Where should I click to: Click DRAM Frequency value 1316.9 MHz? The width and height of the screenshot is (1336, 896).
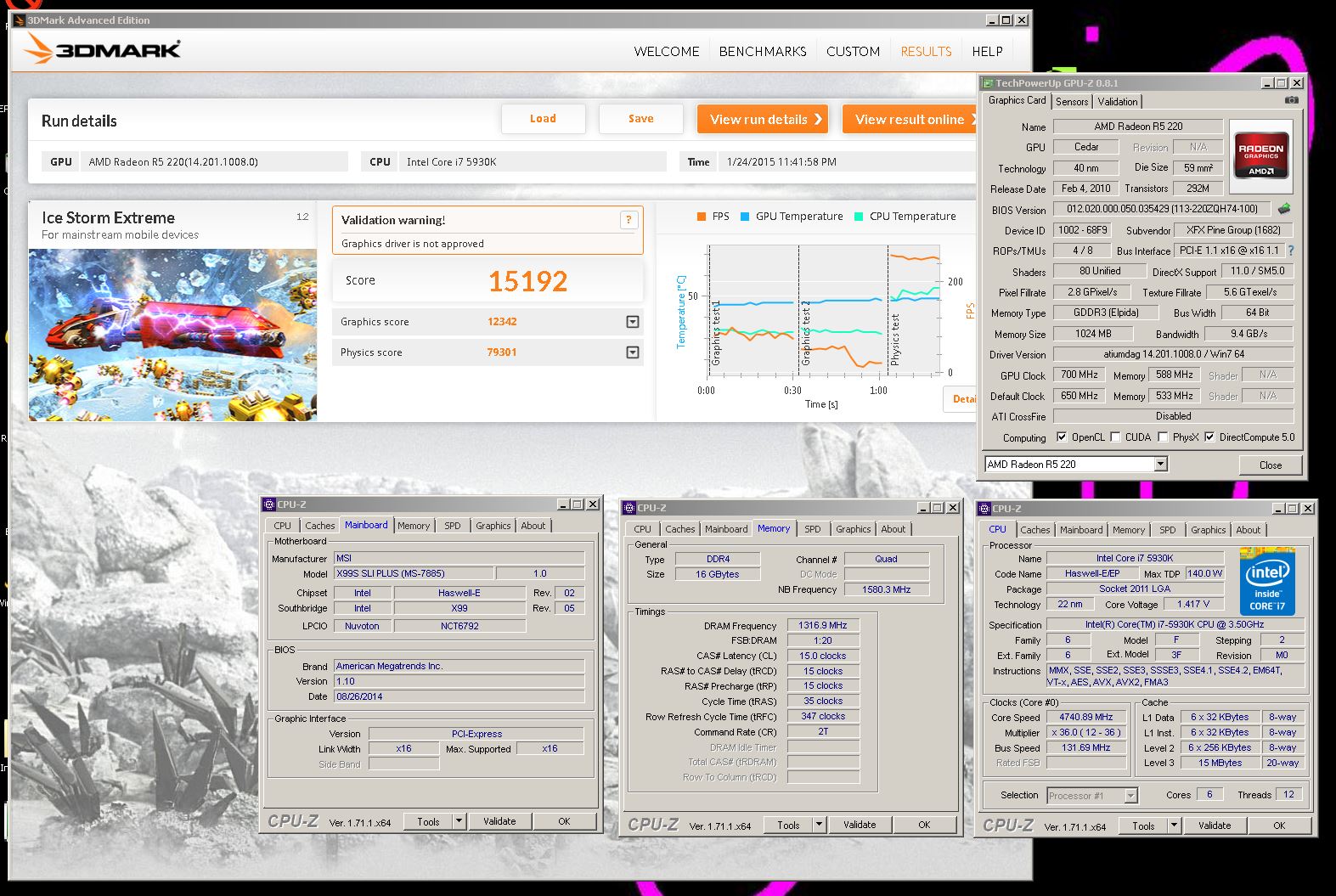pos(823,625)
